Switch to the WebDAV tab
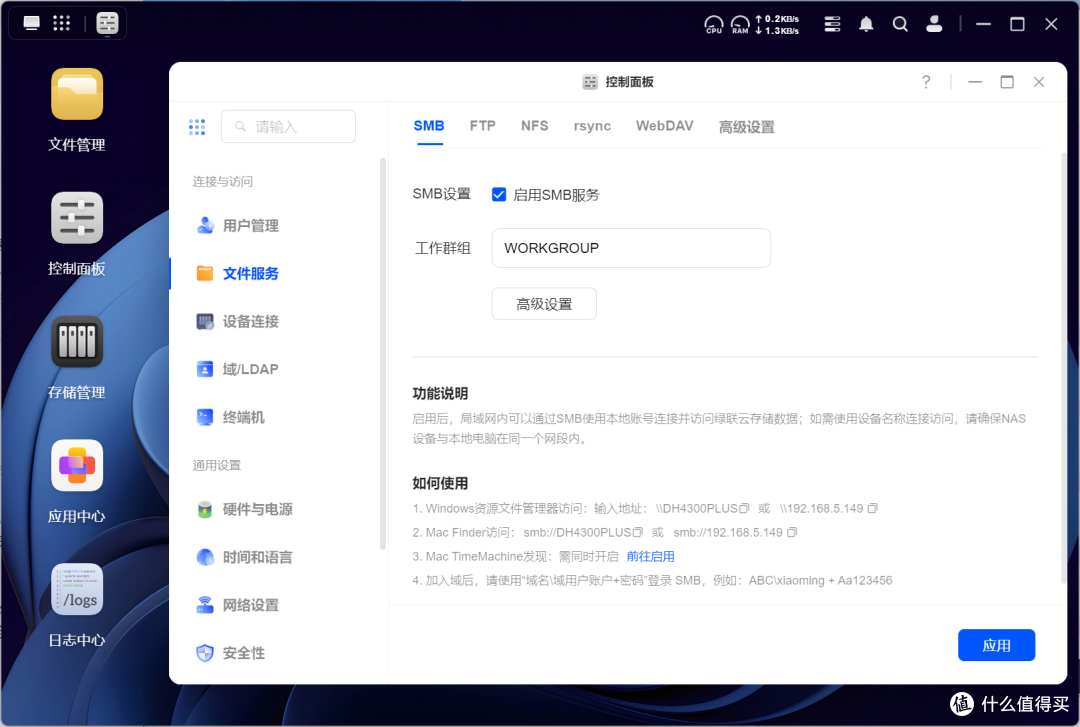The width and height of the screenshot is (1080, 727). [665, 126]
